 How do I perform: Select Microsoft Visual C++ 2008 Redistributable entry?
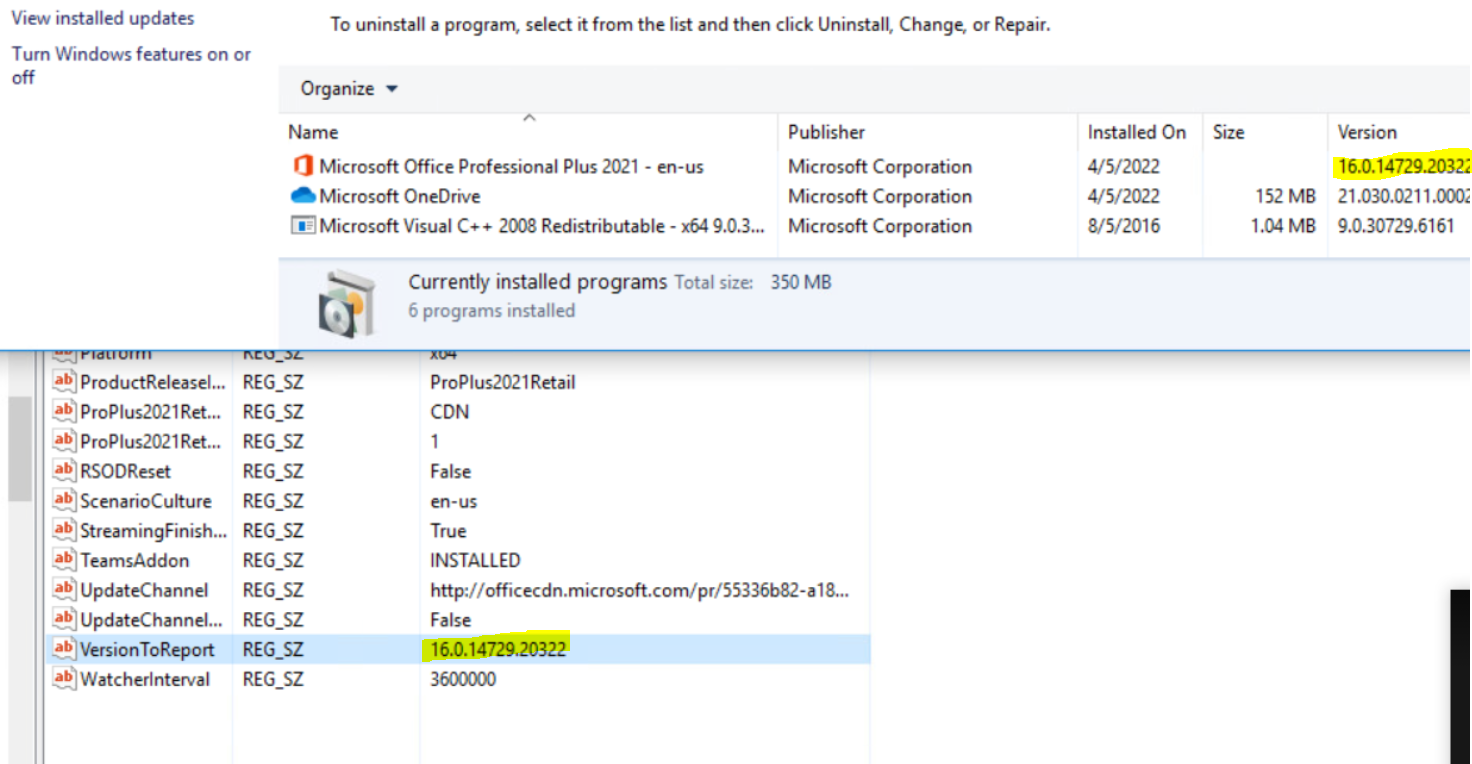point(542,226)
